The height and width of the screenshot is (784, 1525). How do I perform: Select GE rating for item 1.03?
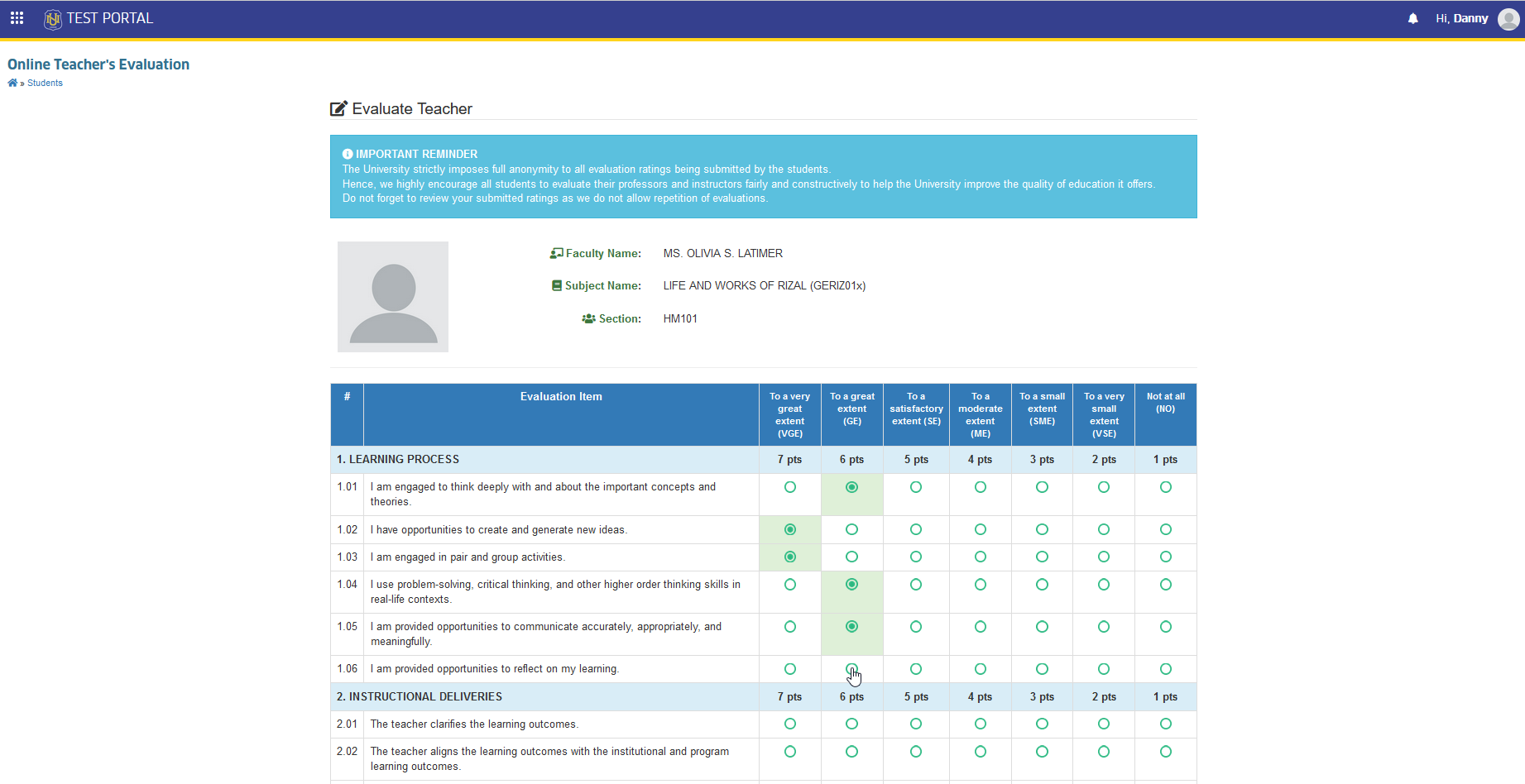(x=852, y=557)
